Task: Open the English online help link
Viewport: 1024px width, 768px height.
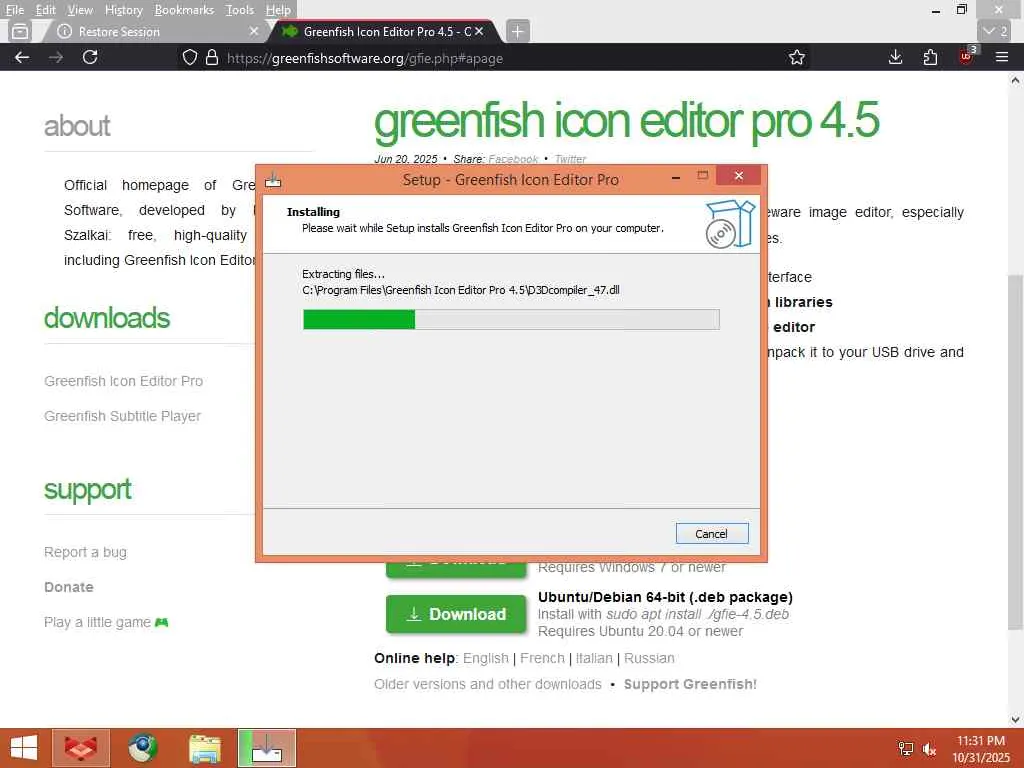Action: pos(485,658)
